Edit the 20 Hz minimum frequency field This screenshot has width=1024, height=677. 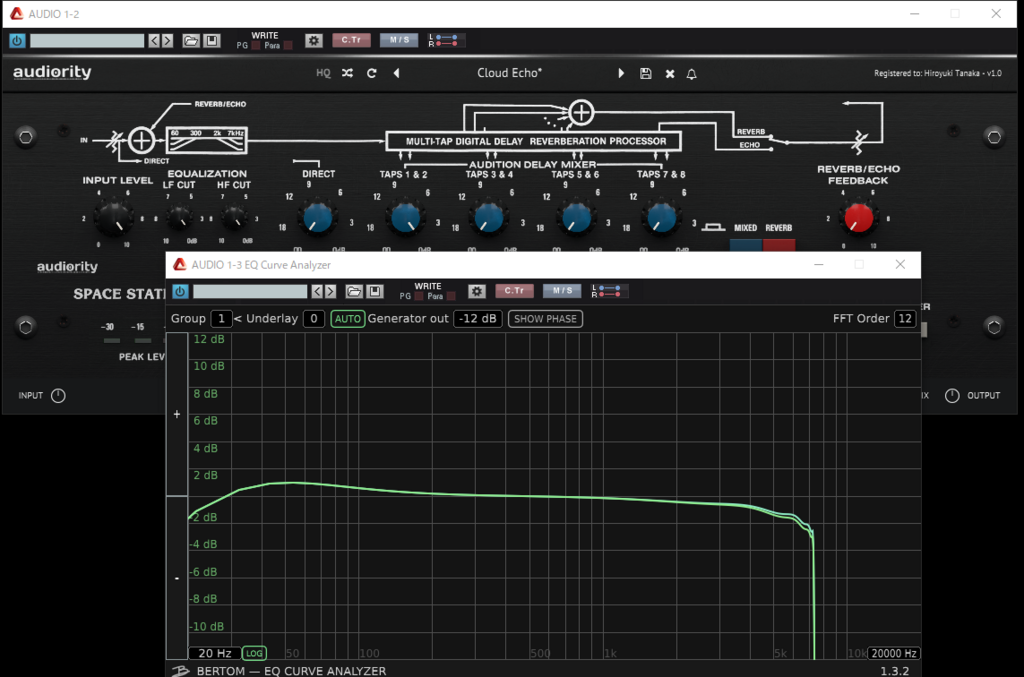[214, 653]
